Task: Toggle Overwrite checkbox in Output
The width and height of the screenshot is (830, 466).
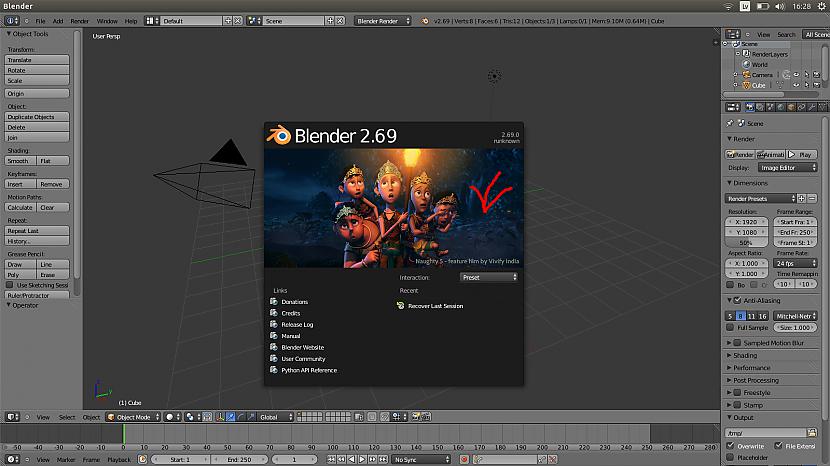Action: tap(730, 446)
